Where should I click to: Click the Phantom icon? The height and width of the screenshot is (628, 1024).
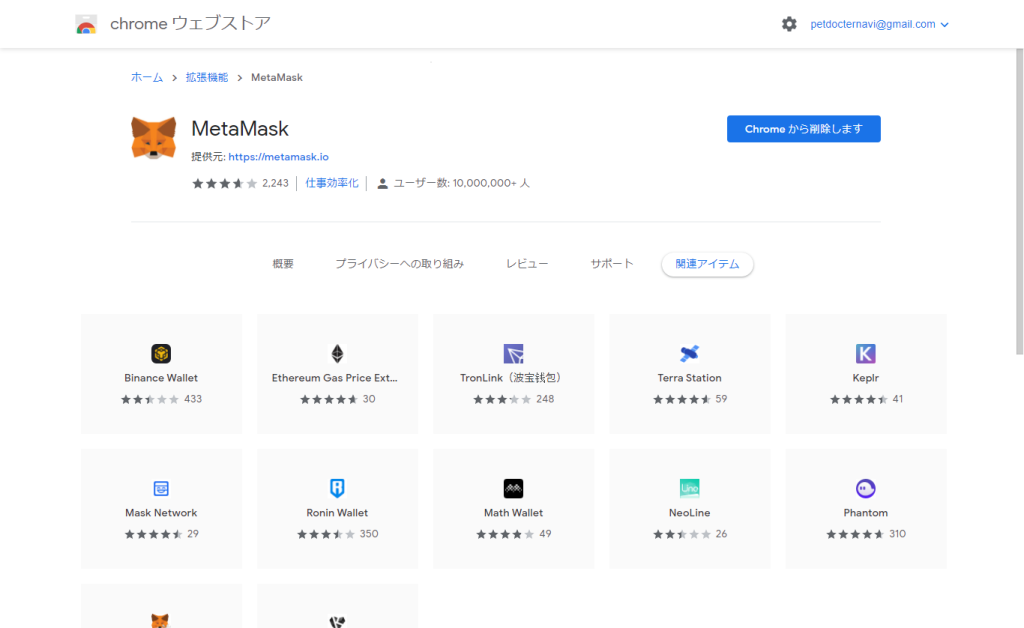866,488
